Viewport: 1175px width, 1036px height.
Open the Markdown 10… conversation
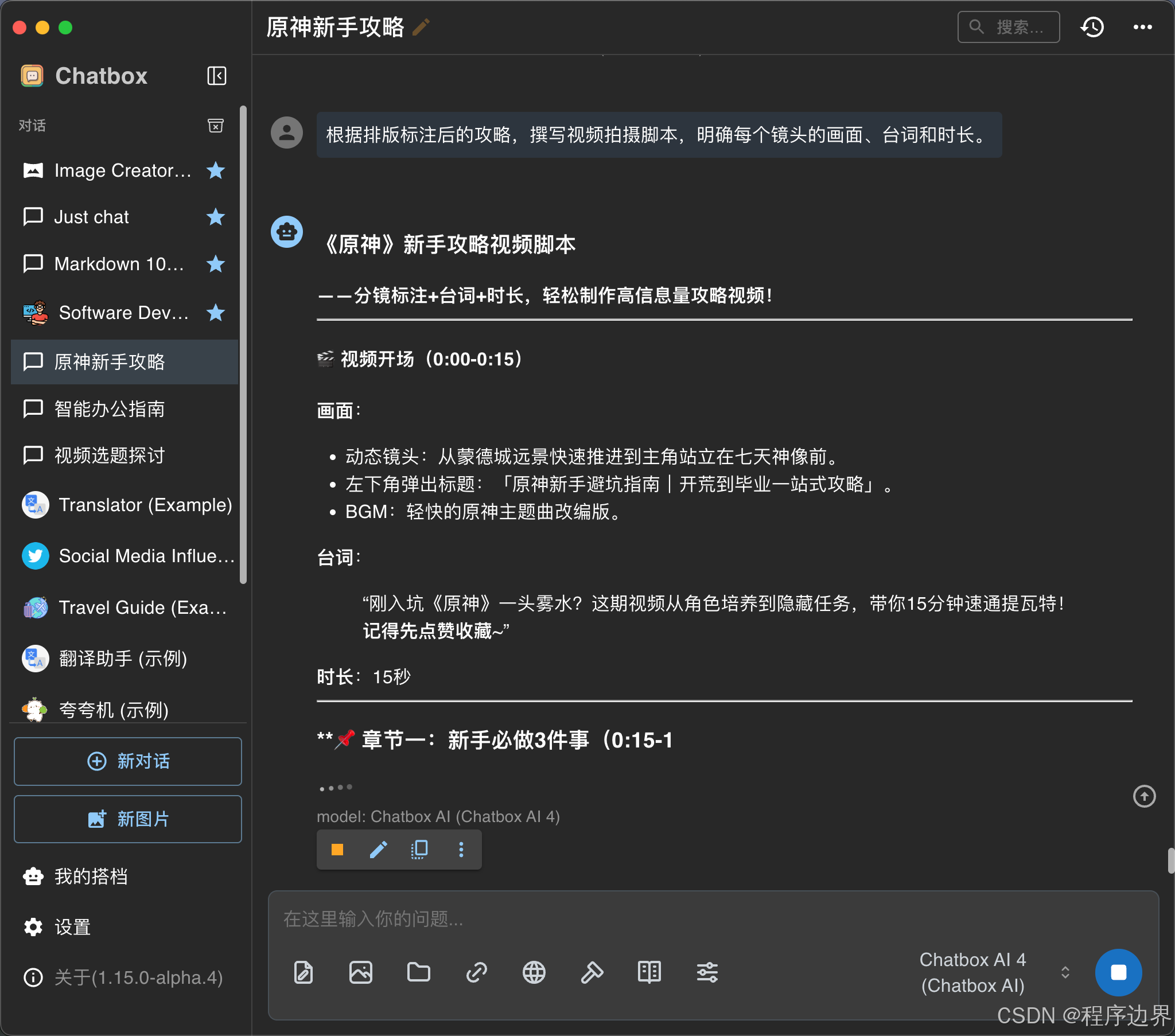coord(124,264)
